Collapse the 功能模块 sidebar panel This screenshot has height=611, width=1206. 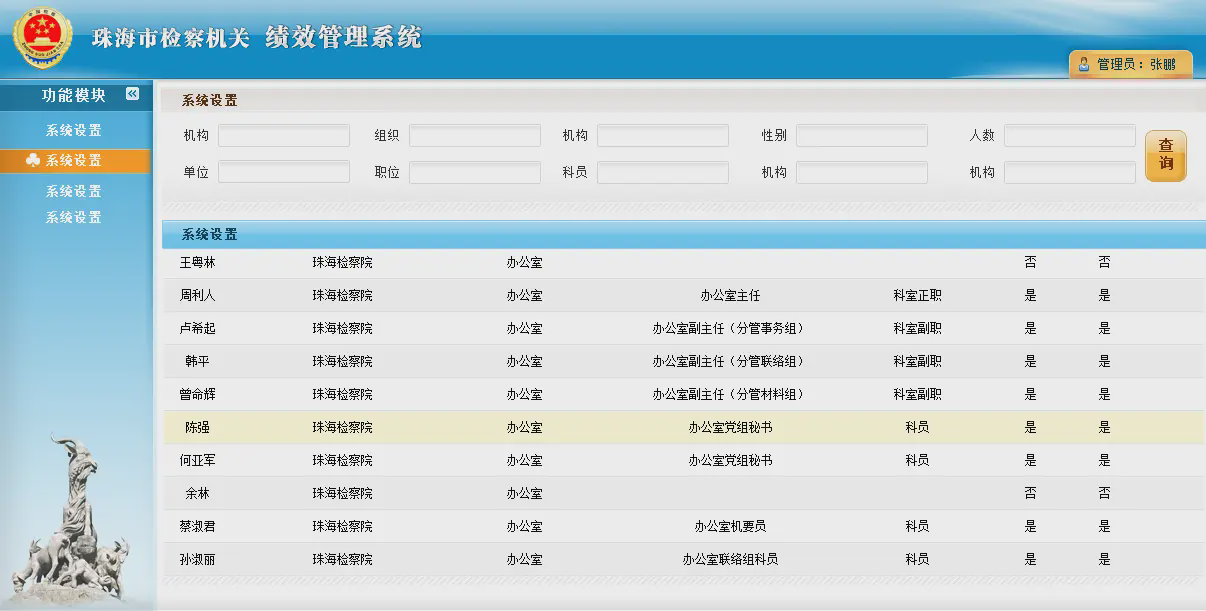click(132, 94)
